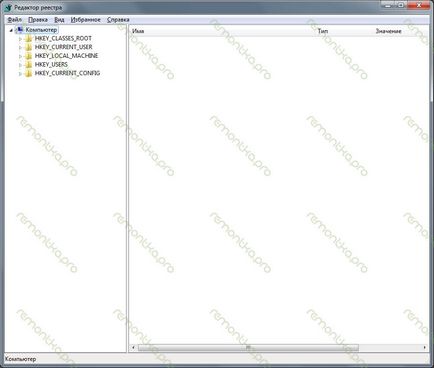434x368 pixels.
Task: Open the Справка menu
Action: [x=118, y=20]
